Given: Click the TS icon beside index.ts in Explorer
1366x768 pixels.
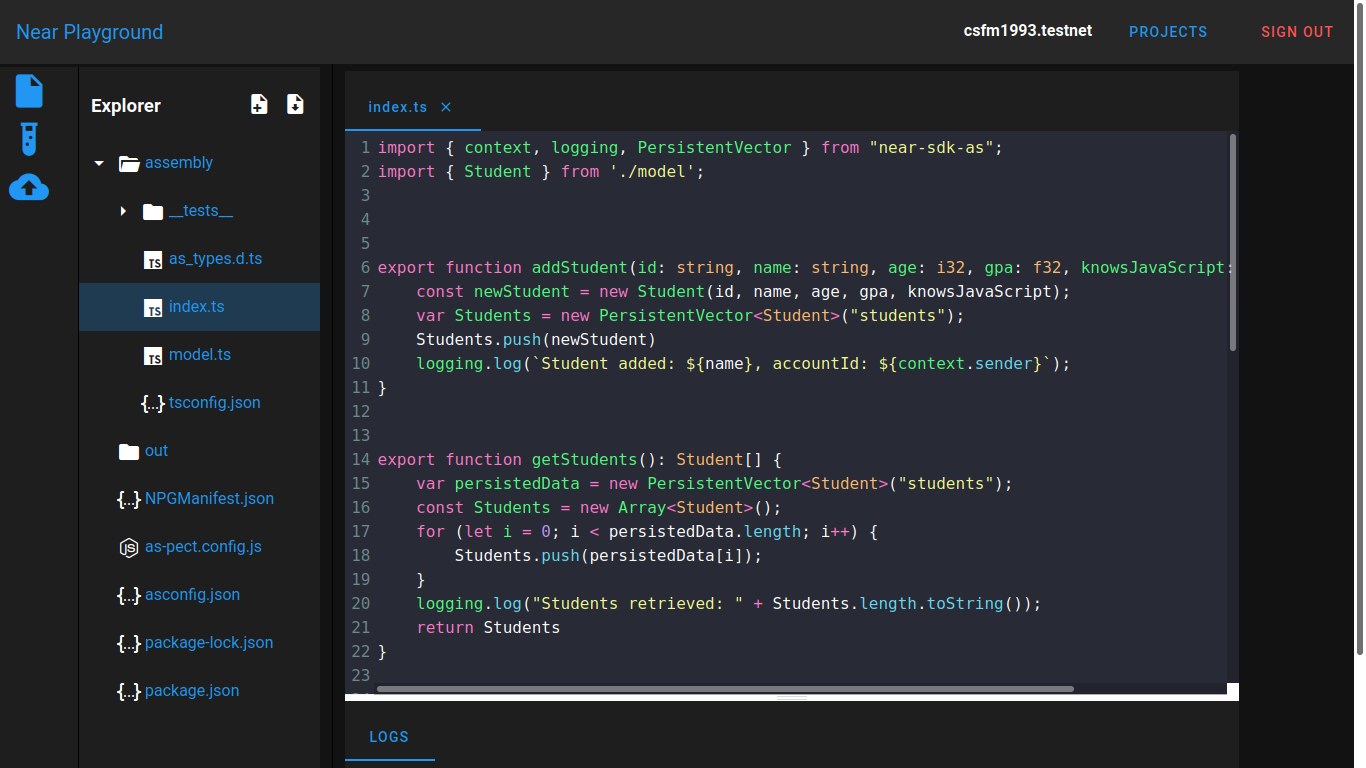Looking at the screenshot, I should [153, 308].
